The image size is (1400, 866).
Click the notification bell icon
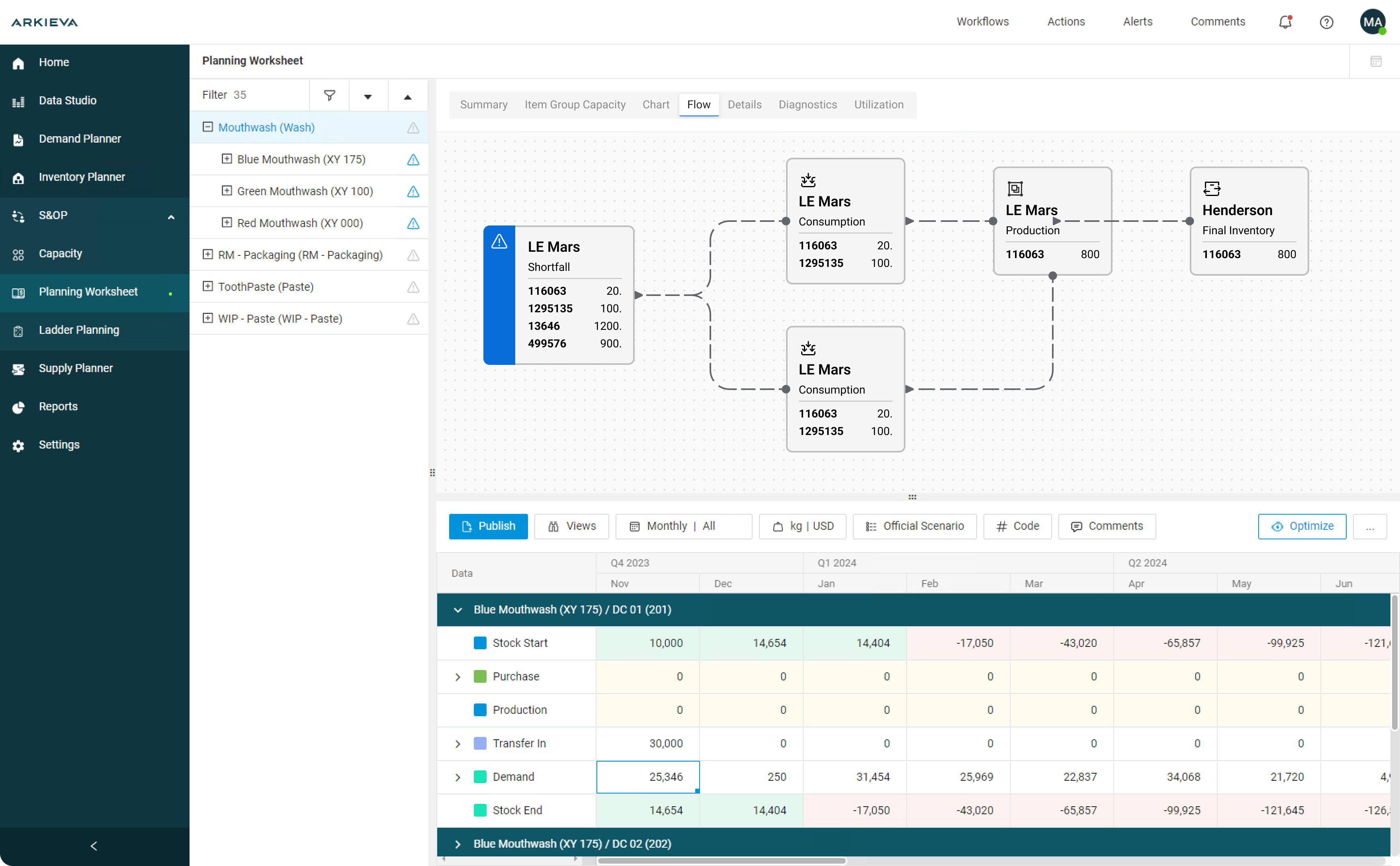click(x=1285, y=22)
